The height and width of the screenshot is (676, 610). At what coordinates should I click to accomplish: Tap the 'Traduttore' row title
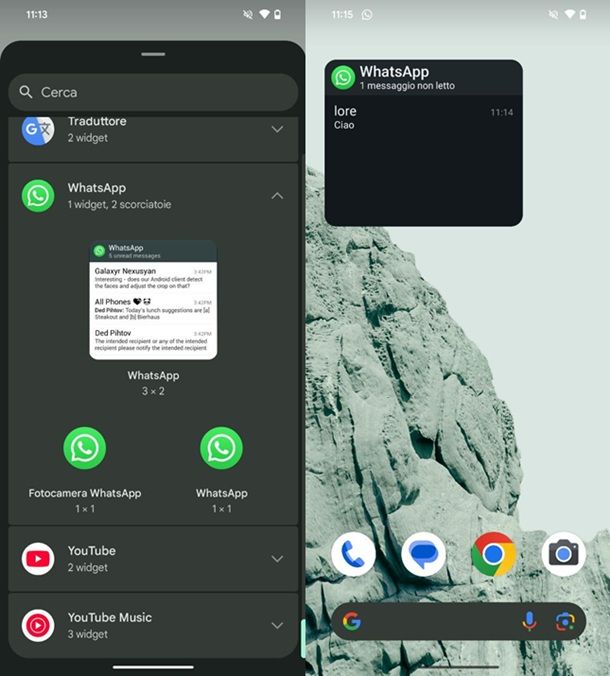tap(97, 121)
